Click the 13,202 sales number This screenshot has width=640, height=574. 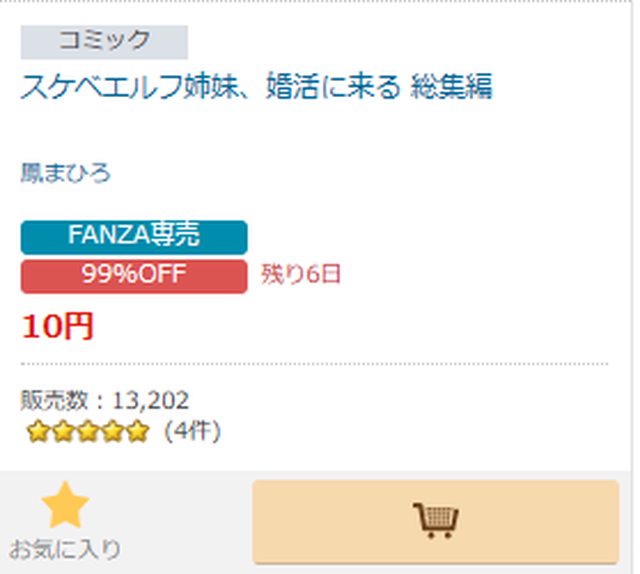[151, 401]
